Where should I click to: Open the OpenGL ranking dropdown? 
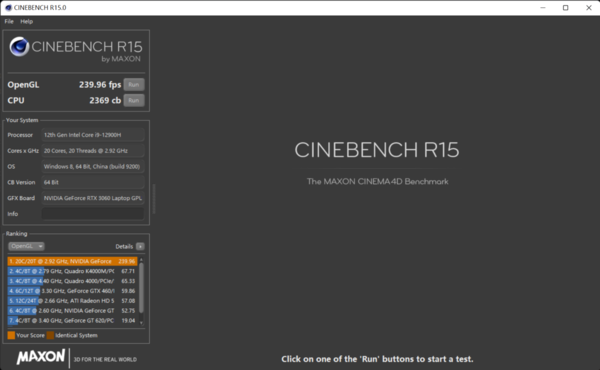(26, 246)
